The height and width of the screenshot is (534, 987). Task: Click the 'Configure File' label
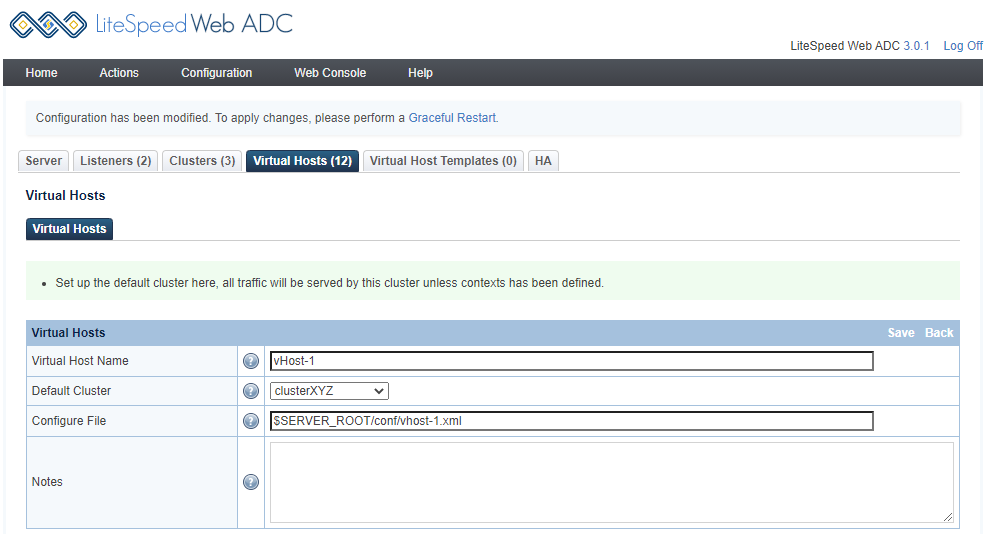[69, 421]
